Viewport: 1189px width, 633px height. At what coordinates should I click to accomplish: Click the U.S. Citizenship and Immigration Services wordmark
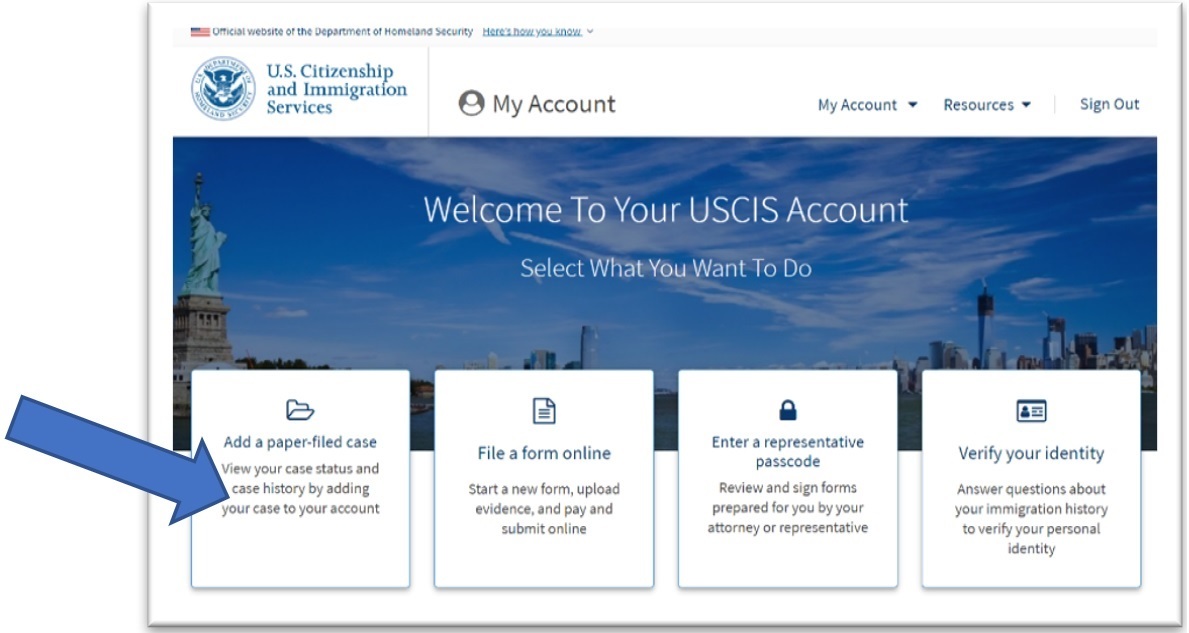click(x=336, y=89)
